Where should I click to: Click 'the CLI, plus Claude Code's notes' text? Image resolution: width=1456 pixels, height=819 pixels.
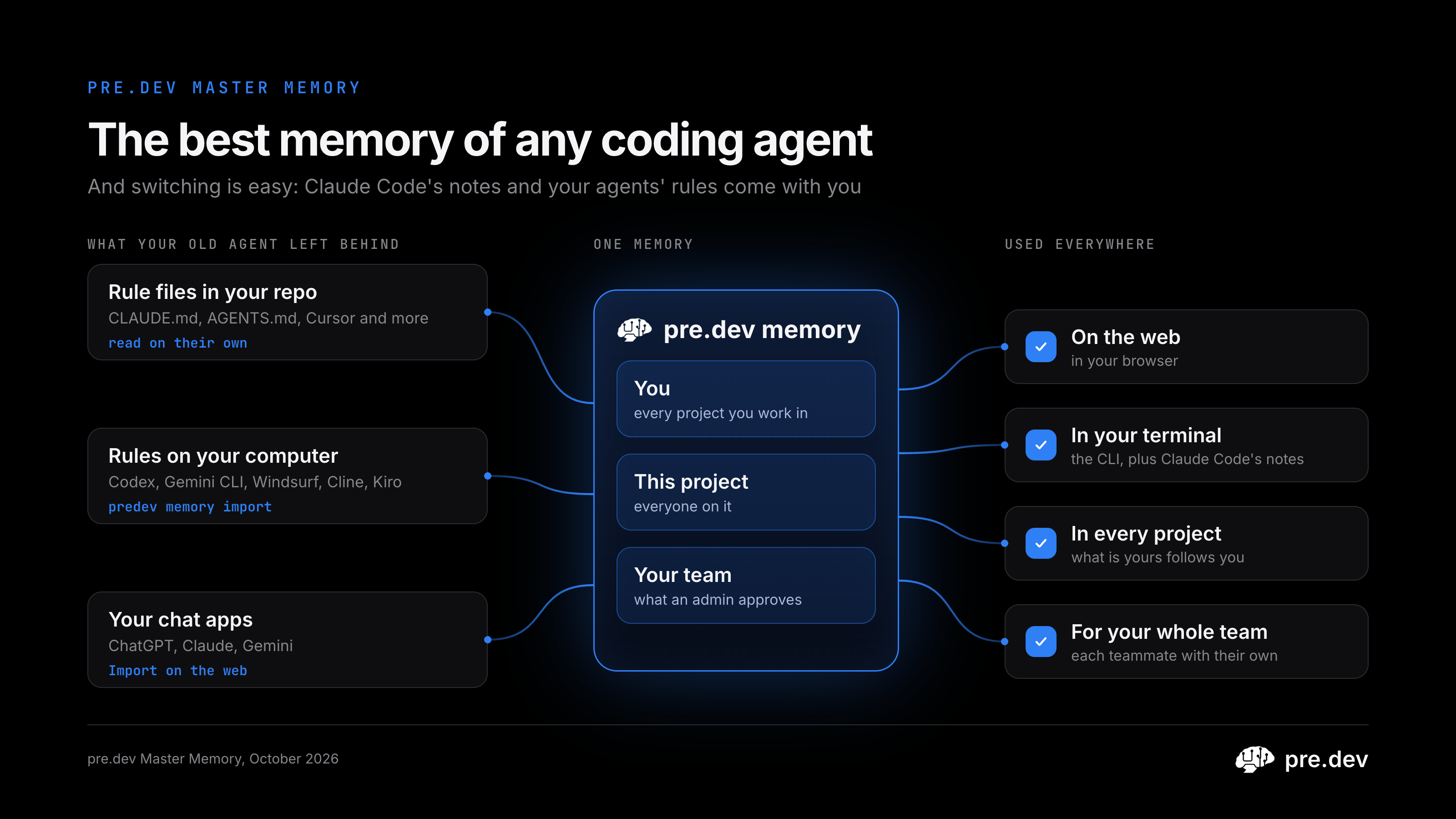pos(1188,460)
